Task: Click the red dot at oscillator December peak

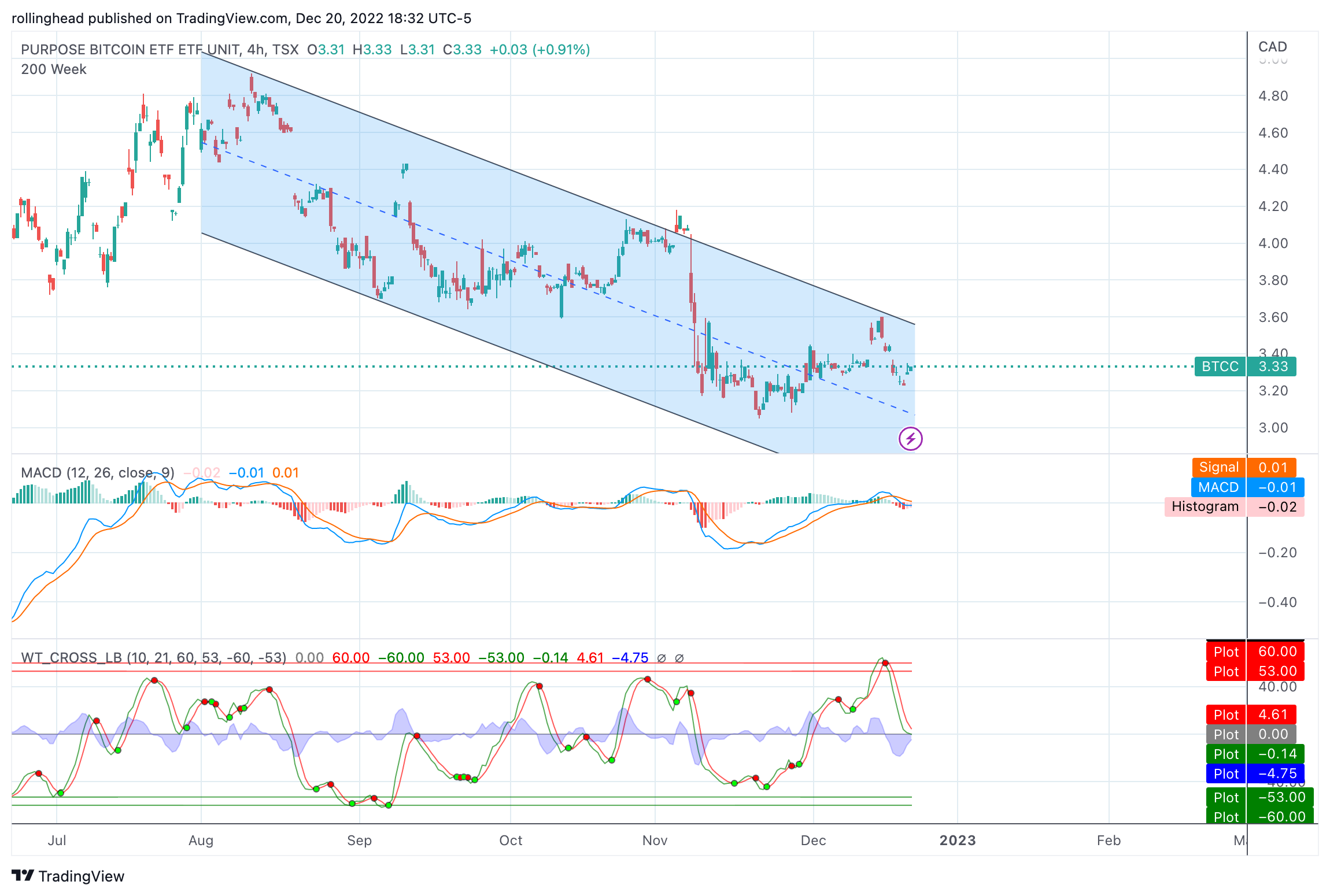Action: pos(885,663)
